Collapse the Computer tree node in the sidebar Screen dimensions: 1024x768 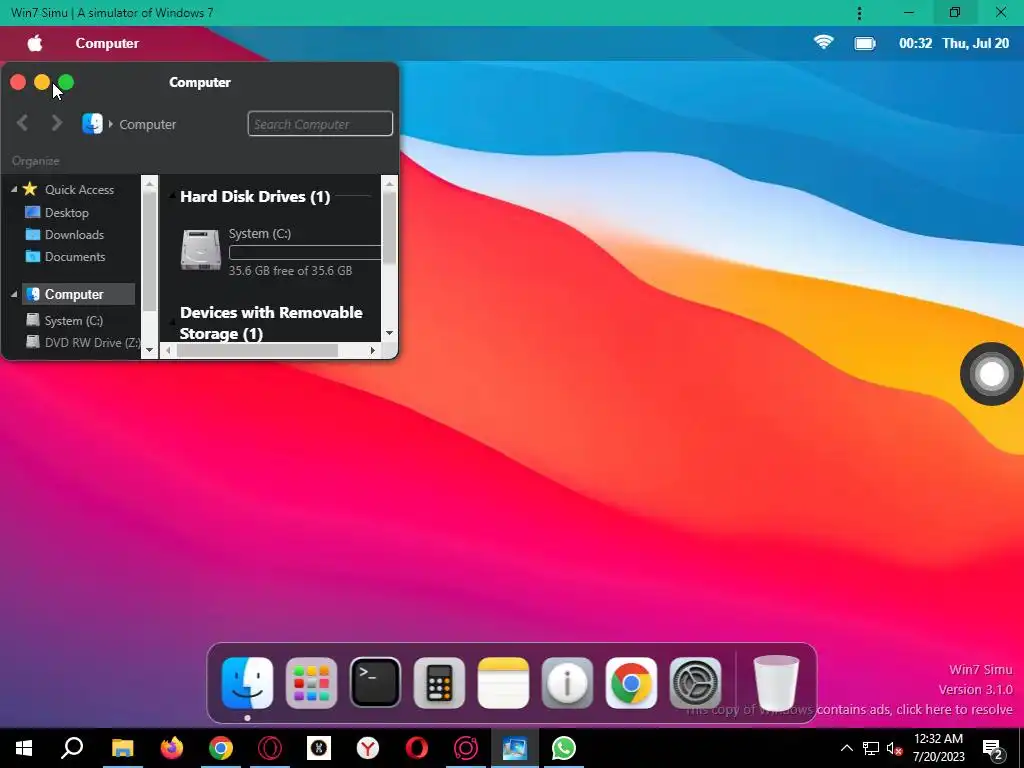coord(14,295)
